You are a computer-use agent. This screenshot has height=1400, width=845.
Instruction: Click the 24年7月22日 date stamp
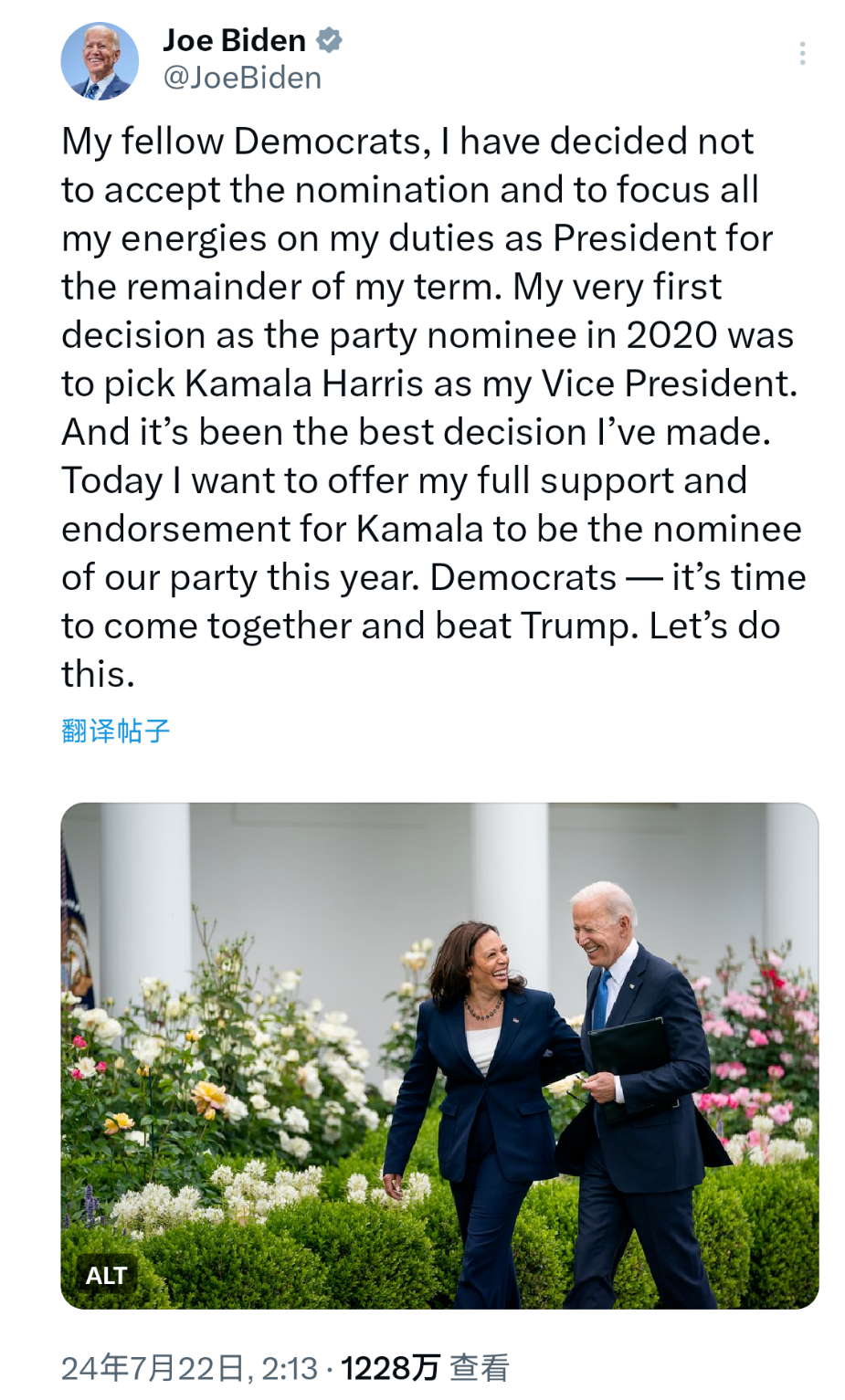[153, 1368]
